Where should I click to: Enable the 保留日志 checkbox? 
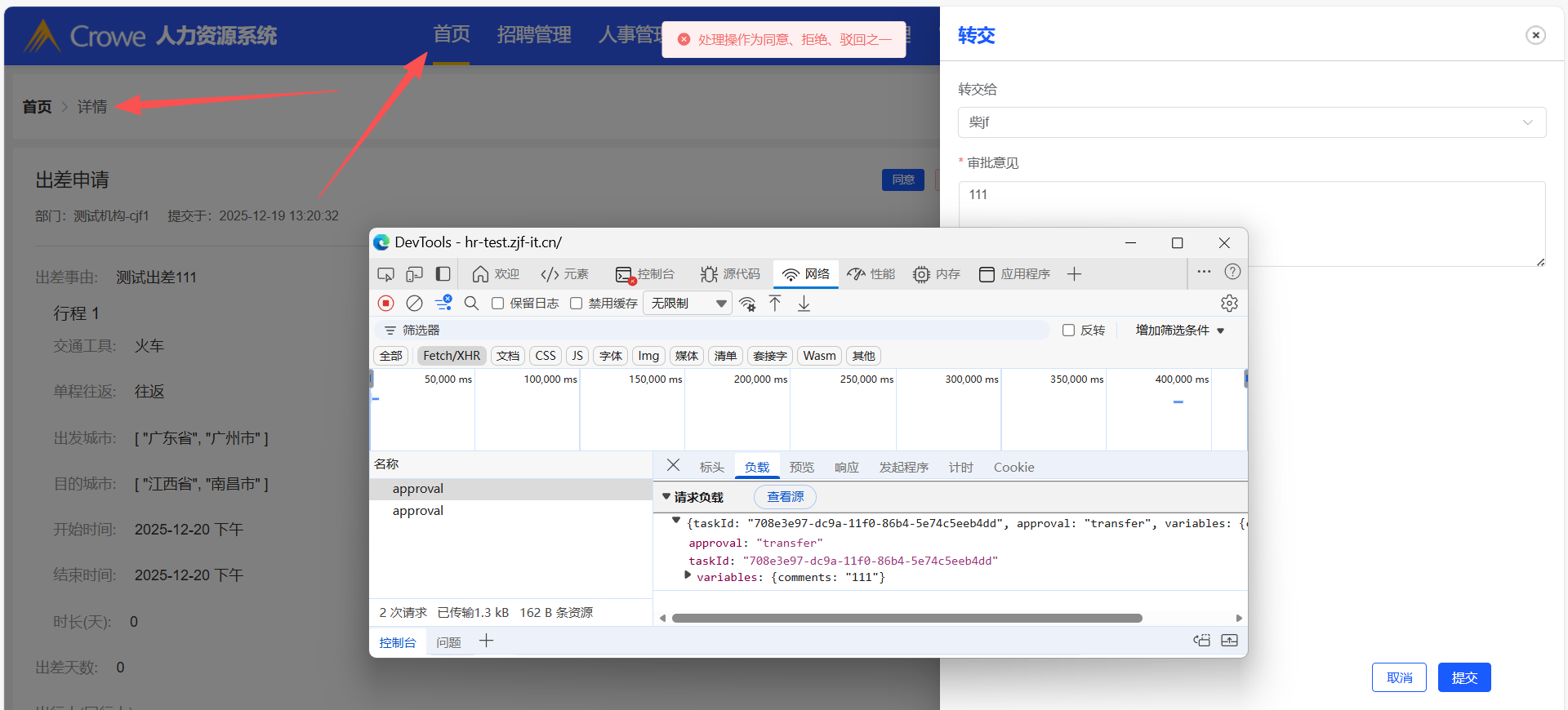tap(497, 304)
